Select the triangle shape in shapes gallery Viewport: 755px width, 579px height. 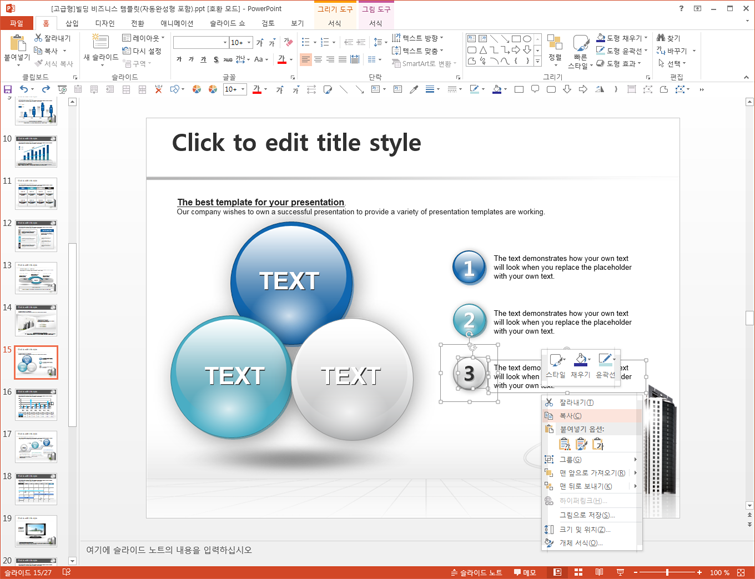click(483, 50)
